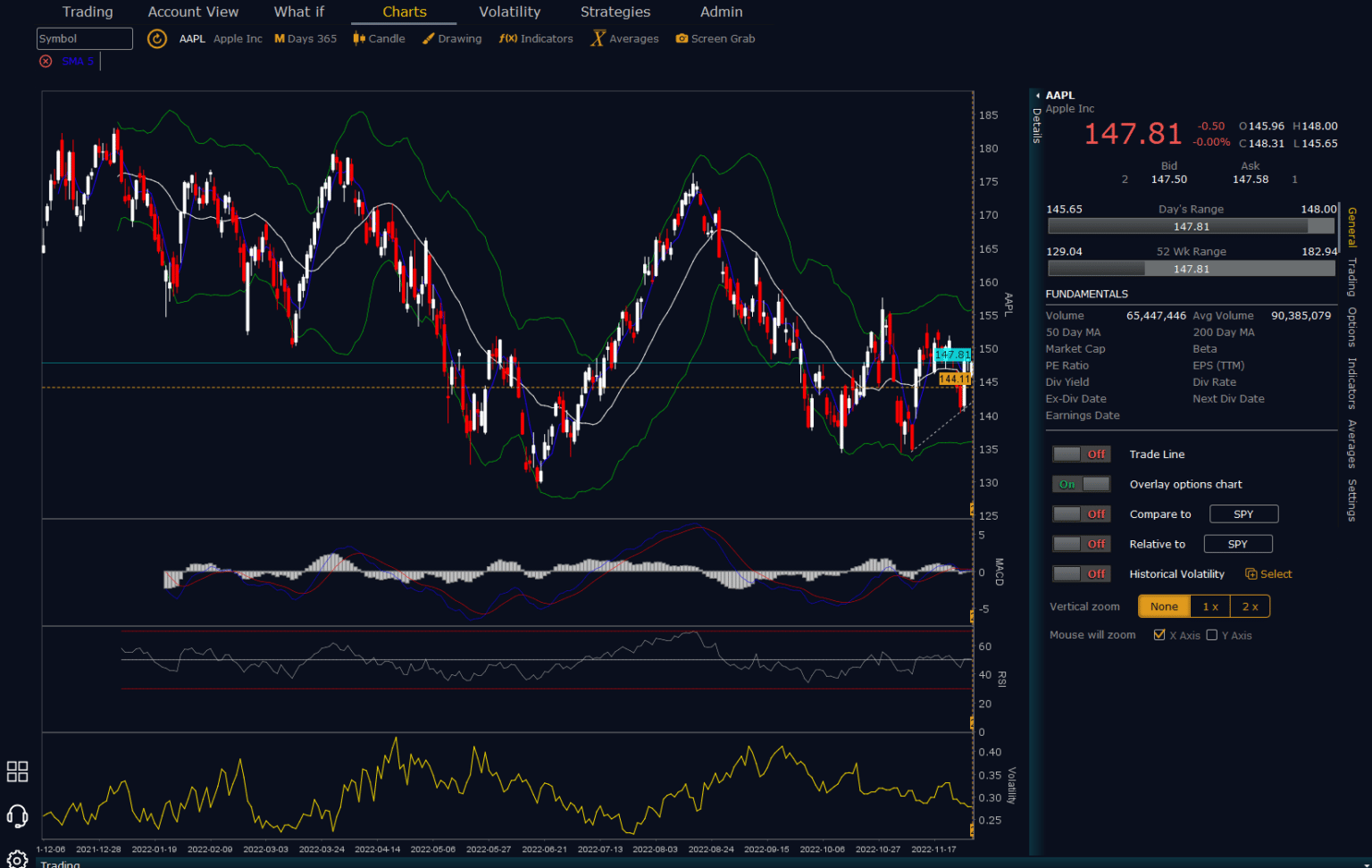This screenshot has height=868, width=1372.
Task: Open Compare to SPY symbol selector
Action: (1243, 514)
